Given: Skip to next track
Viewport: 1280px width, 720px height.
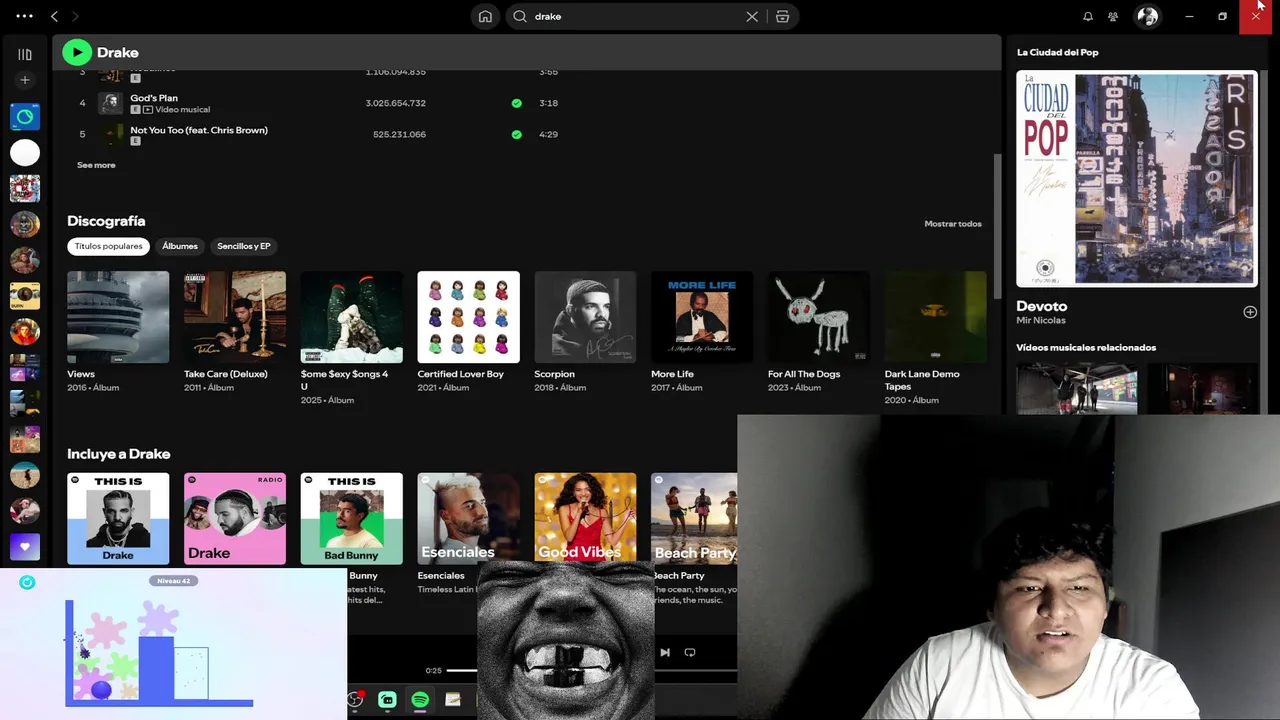Looking at the screenshot, I should pyautogui.click(x=665, y=652).
